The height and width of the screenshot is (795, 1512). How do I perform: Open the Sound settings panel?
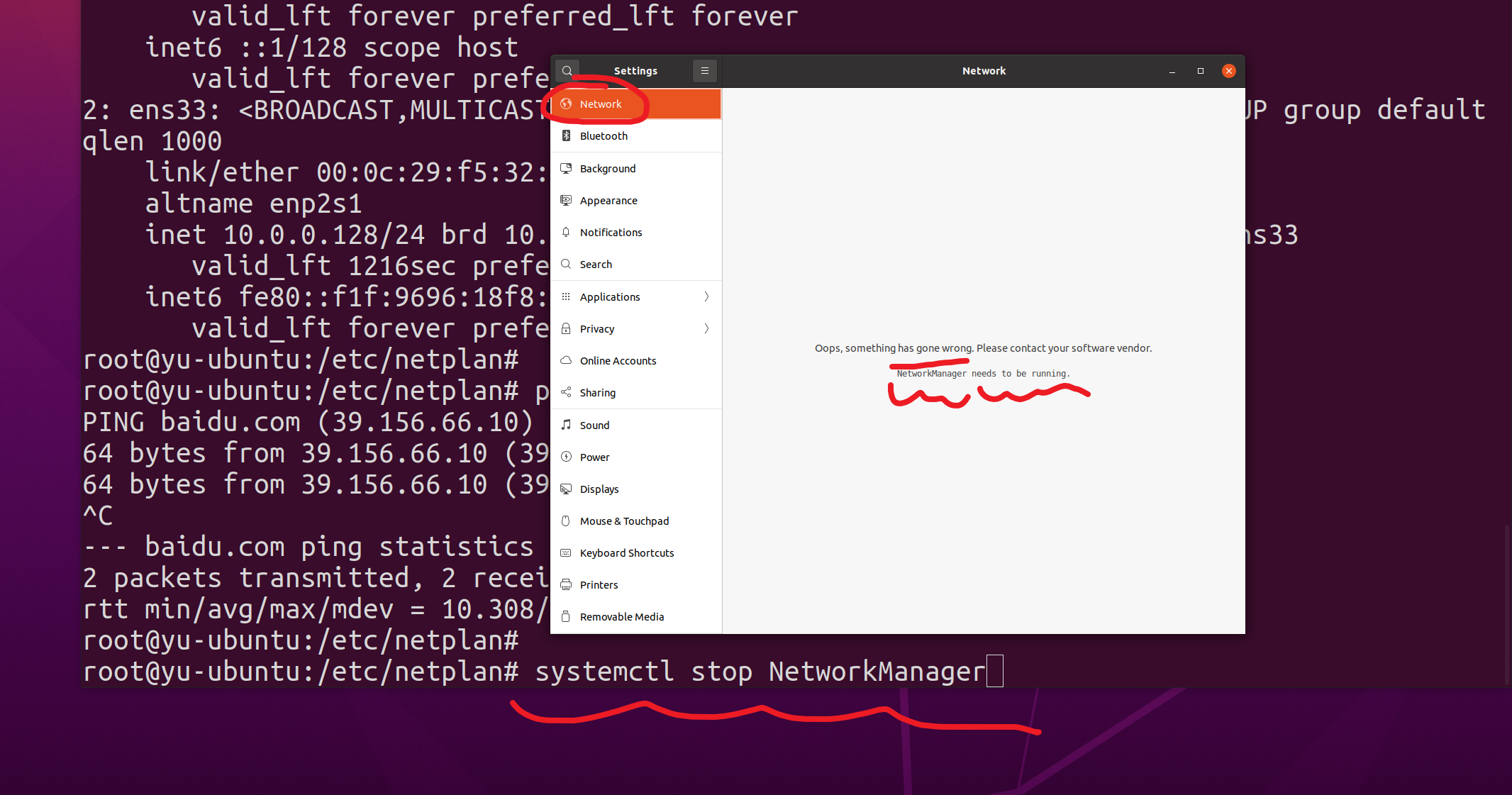tap(636, 426)
